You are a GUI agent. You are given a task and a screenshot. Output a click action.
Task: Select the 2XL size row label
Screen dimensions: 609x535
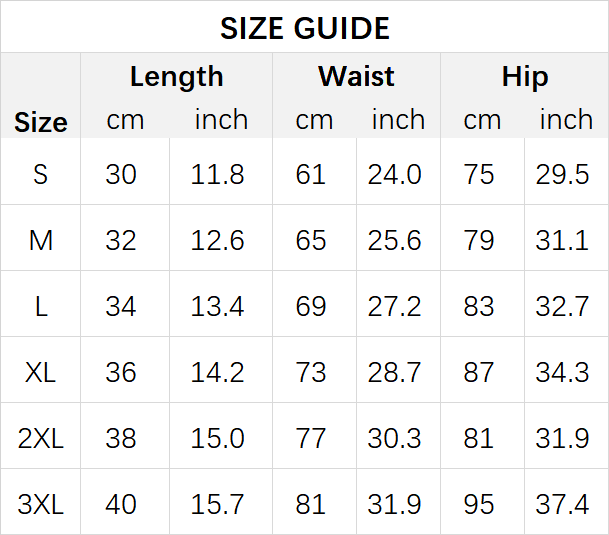point(40,439)
